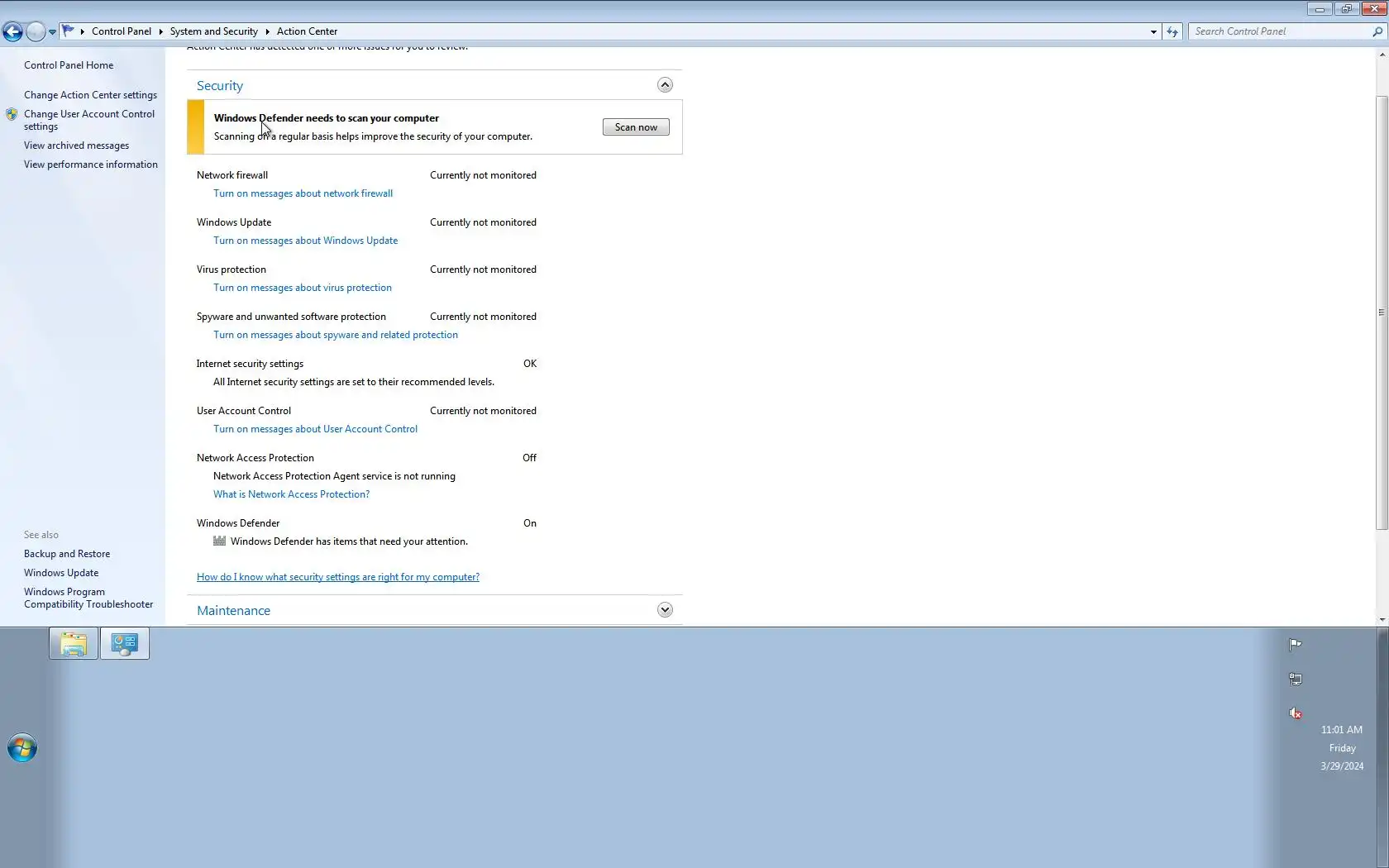1389x868 pixels.
Task: Click the Security section heading
Action: click(x=220, y=86)
